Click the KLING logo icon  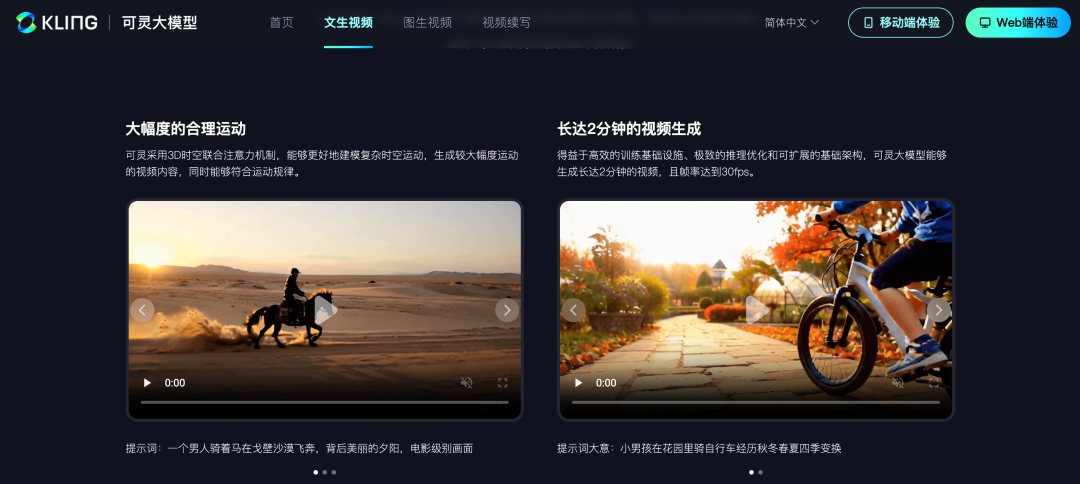(x=26, y=23)
